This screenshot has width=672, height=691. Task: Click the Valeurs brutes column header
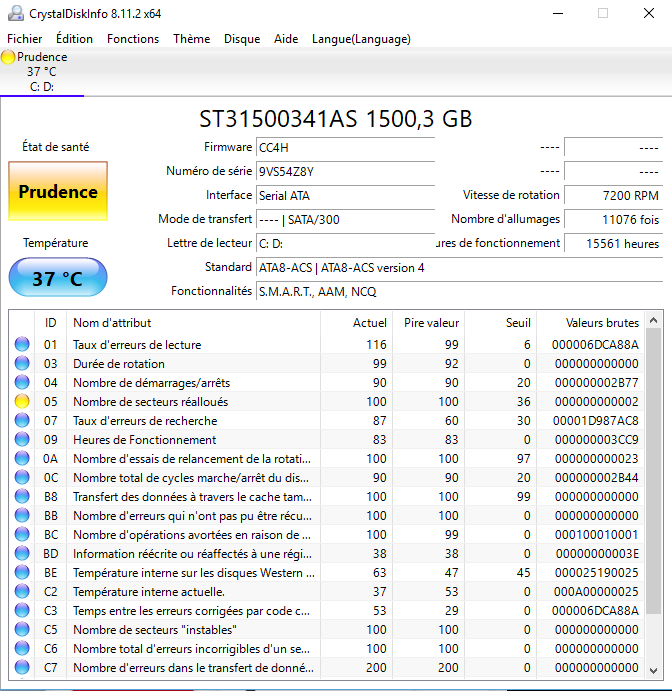601,323
